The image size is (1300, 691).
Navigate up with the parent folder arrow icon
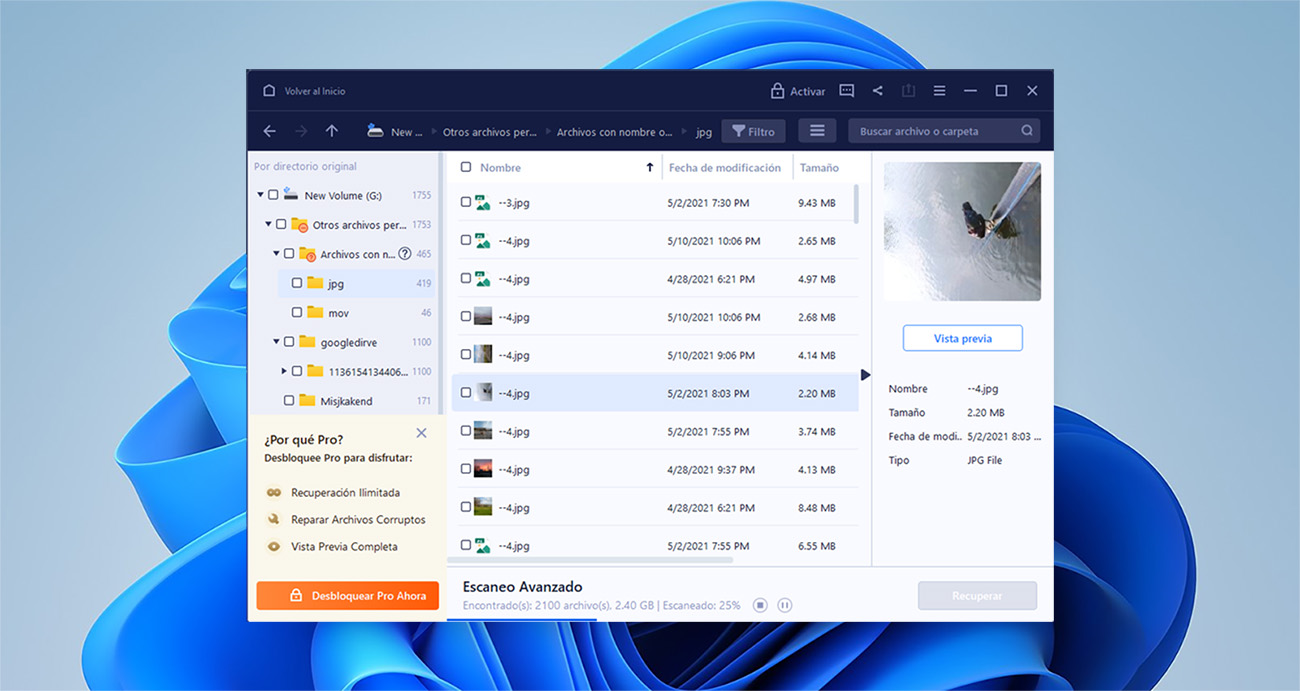(x=332, y=130)
